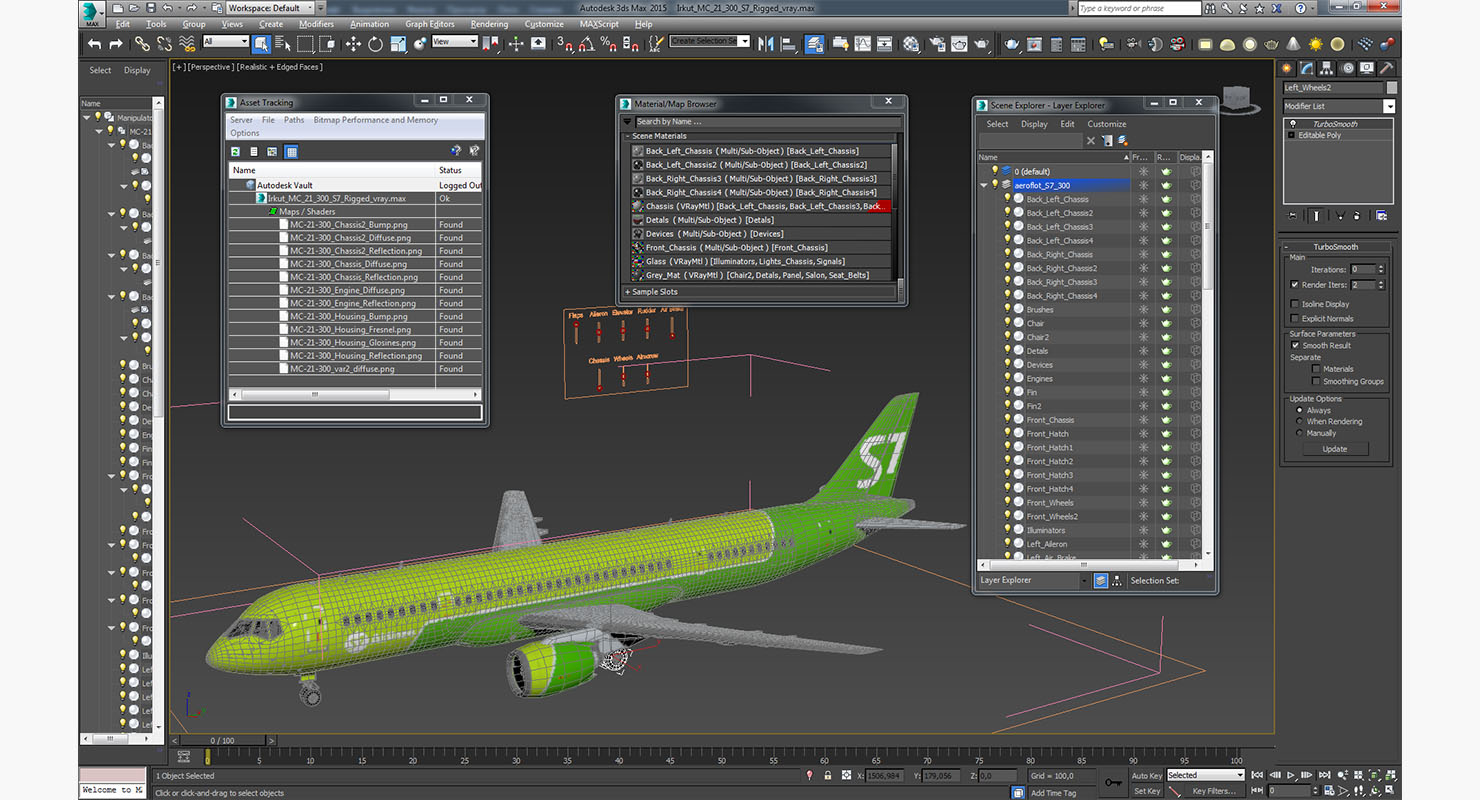Select the Always update radio button

coord(1299,410)
